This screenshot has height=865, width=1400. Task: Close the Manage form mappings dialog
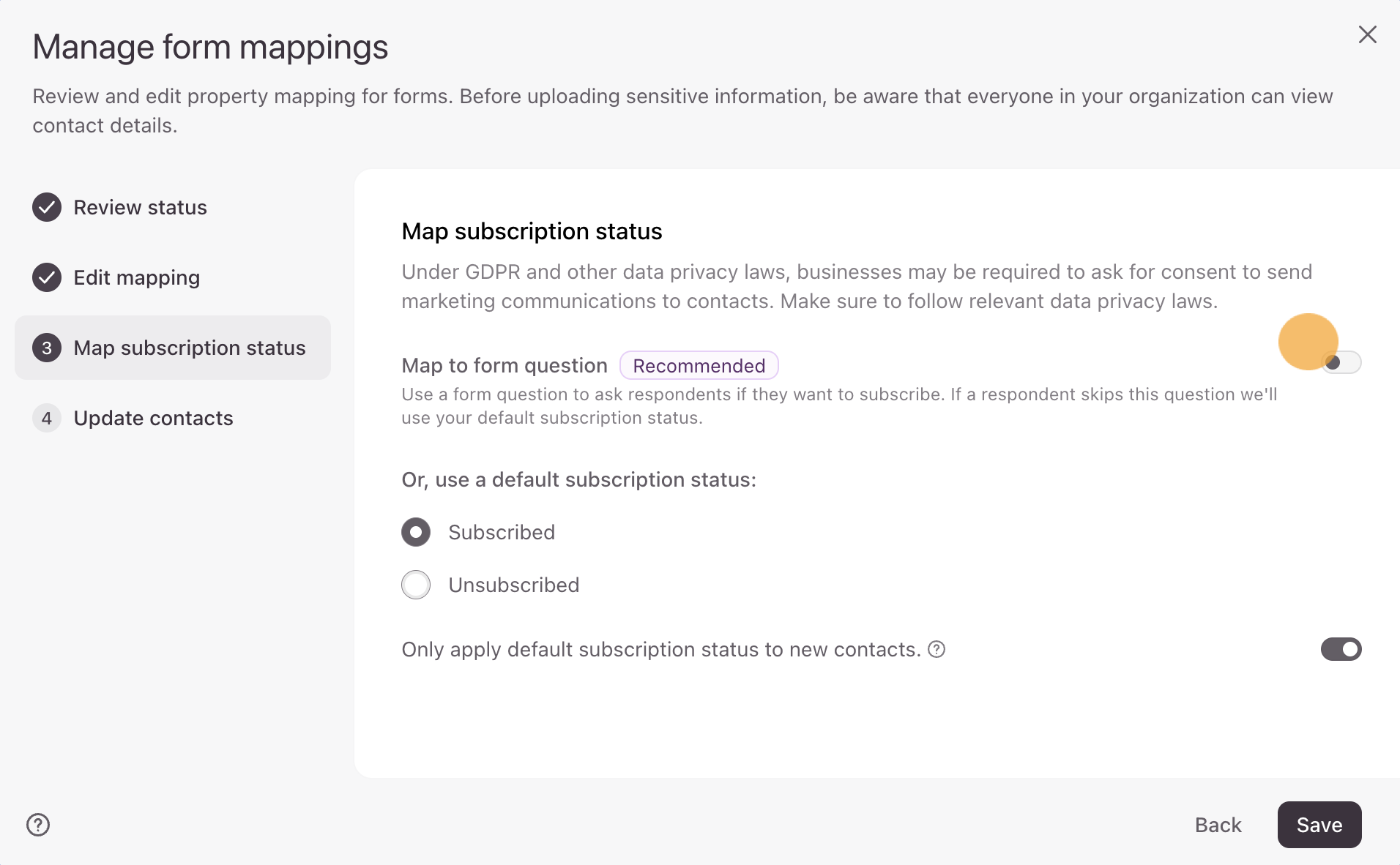[1367, 34]
